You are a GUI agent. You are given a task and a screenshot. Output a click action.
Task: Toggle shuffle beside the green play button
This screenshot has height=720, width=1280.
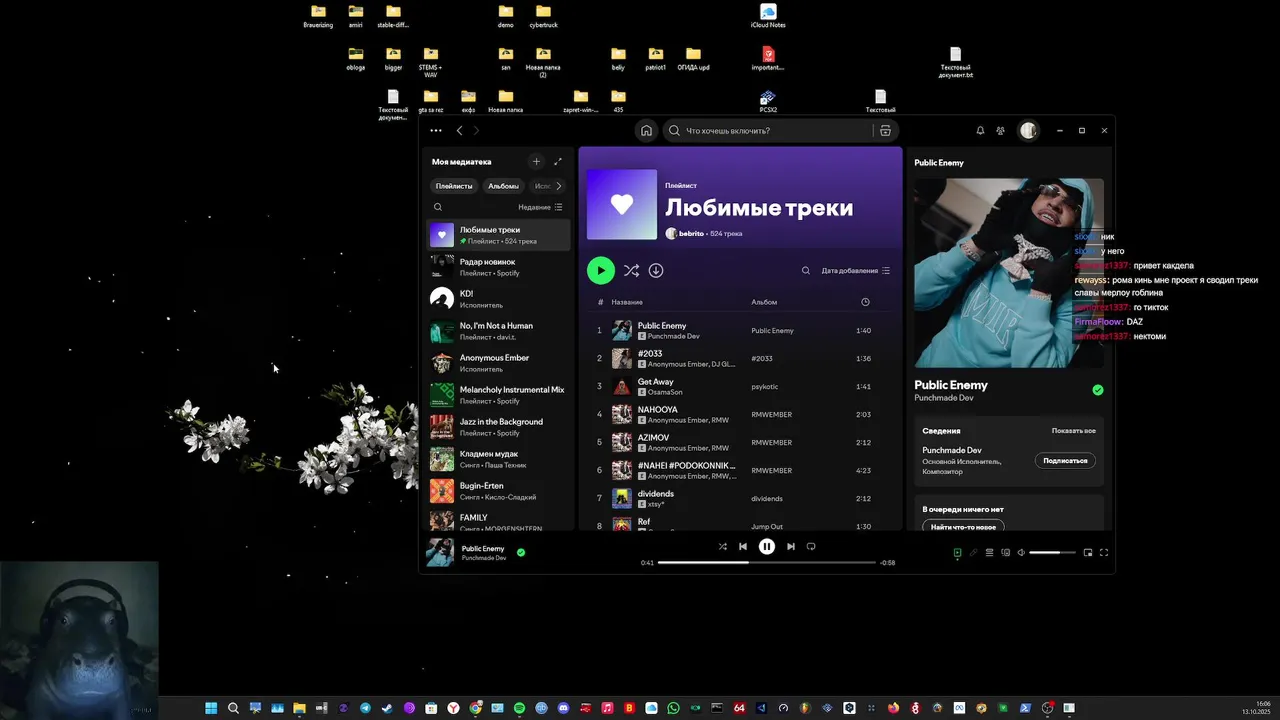coord(631,270)
